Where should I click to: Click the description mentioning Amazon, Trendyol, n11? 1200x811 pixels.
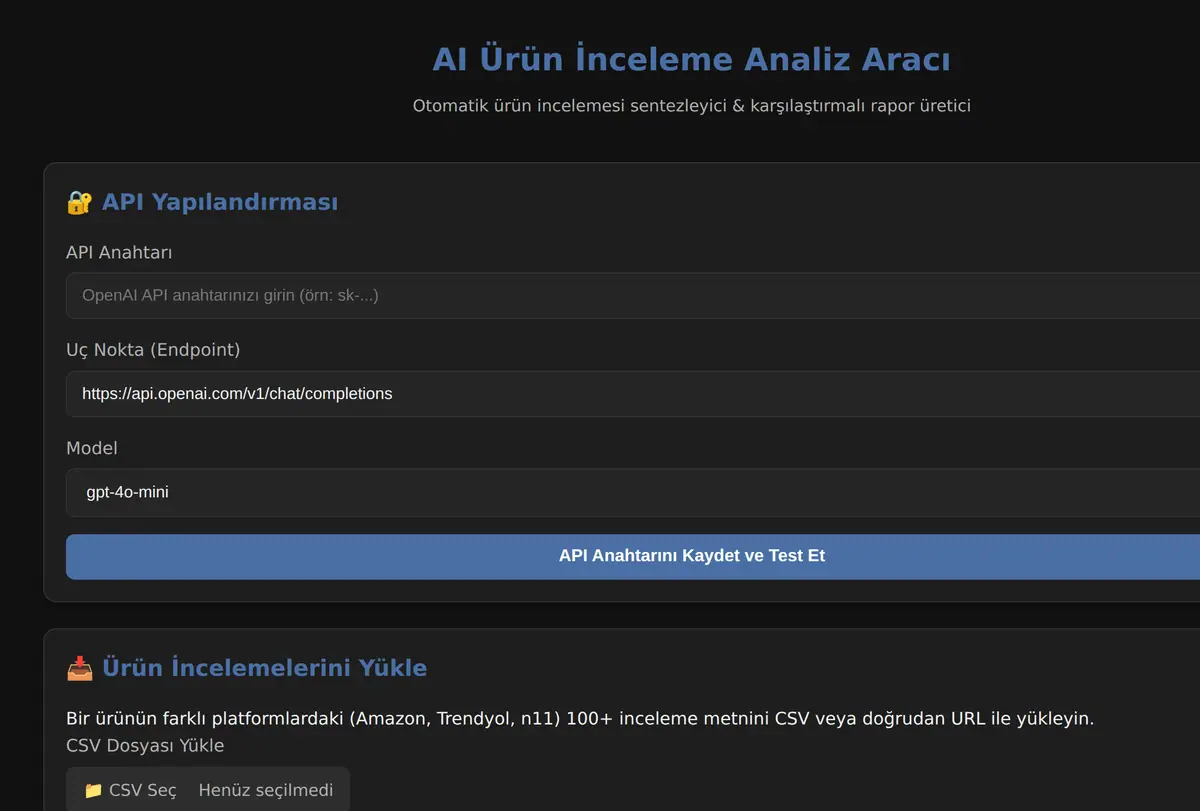point(580,718)
